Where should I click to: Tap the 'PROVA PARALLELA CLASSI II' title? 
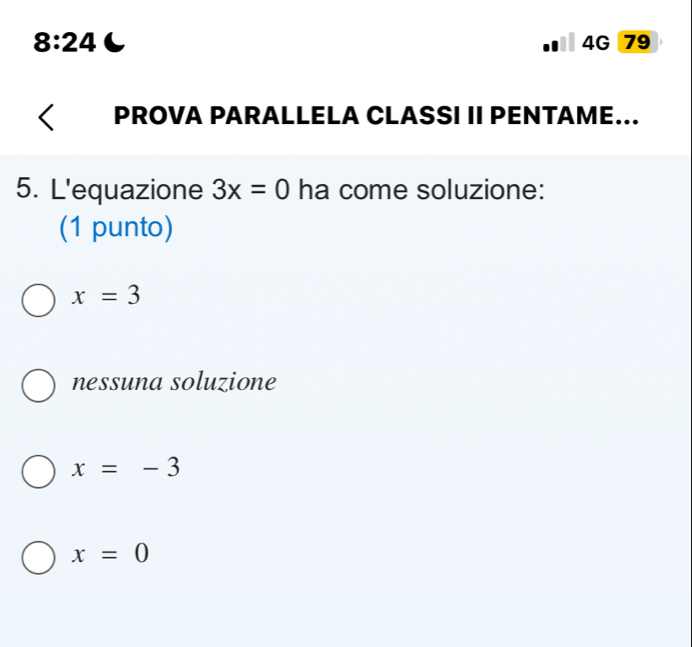point(376,117)
